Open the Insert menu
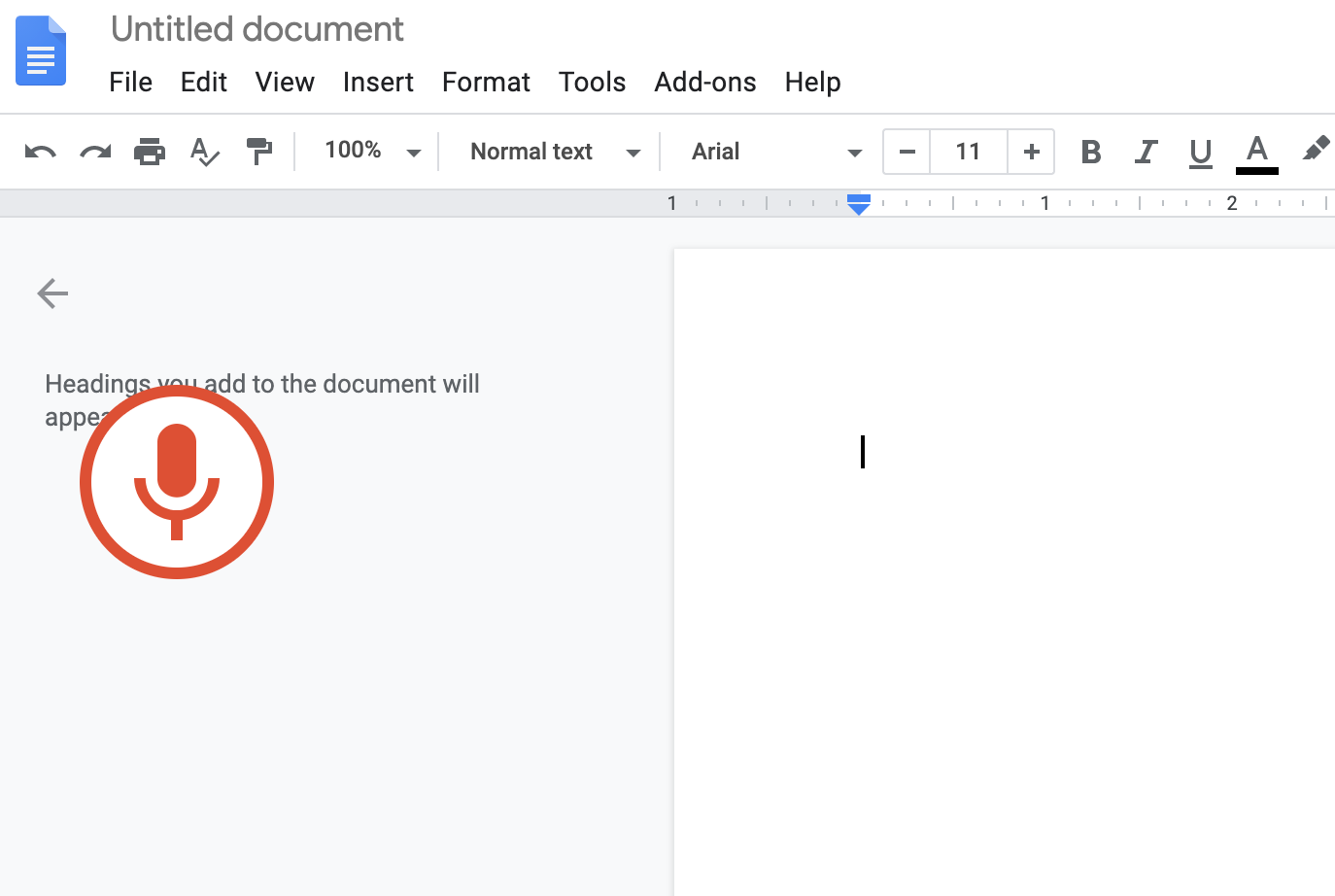 [x=378, y=82]
